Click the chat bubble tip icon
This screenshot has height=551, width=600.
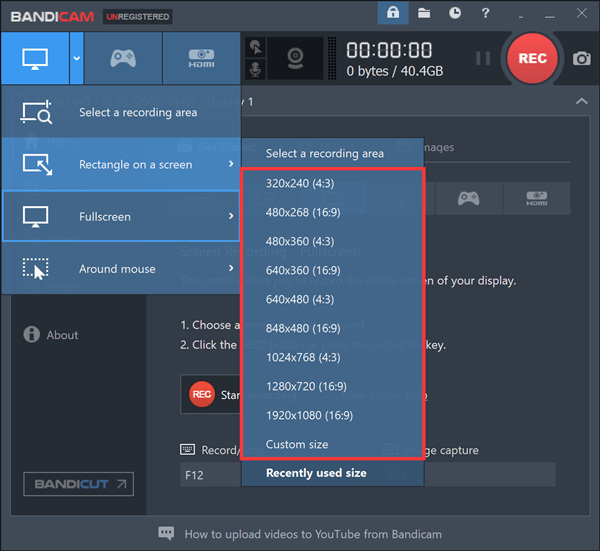[166, 533]
